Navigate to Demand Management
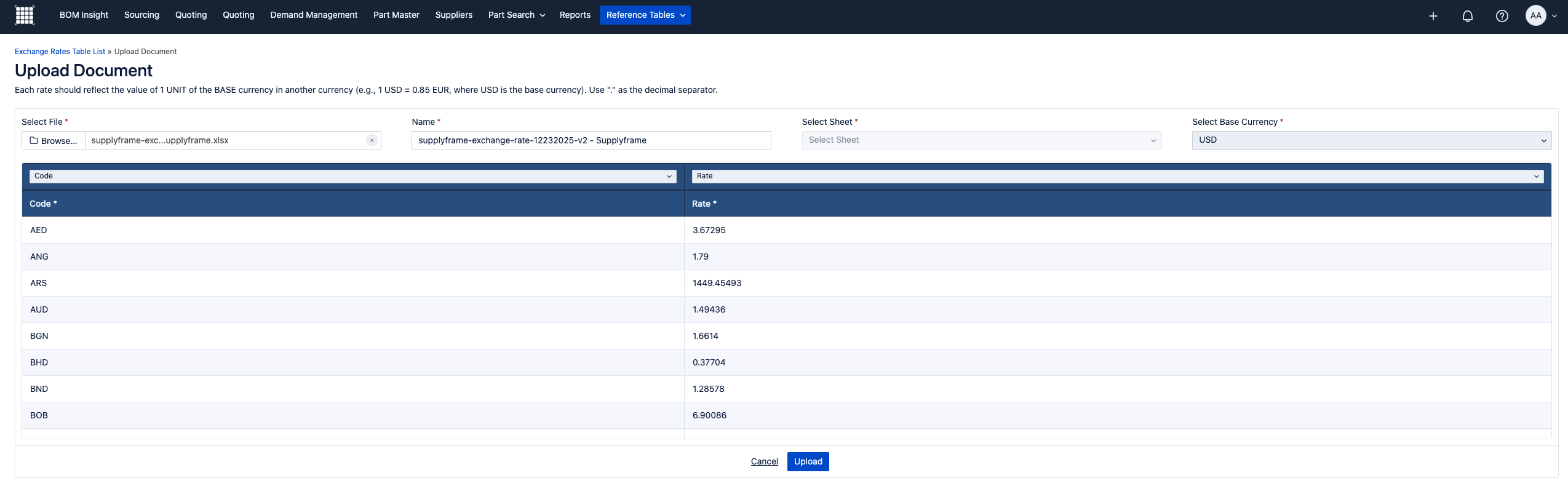1568x486 pixels. tap(313, 15)
